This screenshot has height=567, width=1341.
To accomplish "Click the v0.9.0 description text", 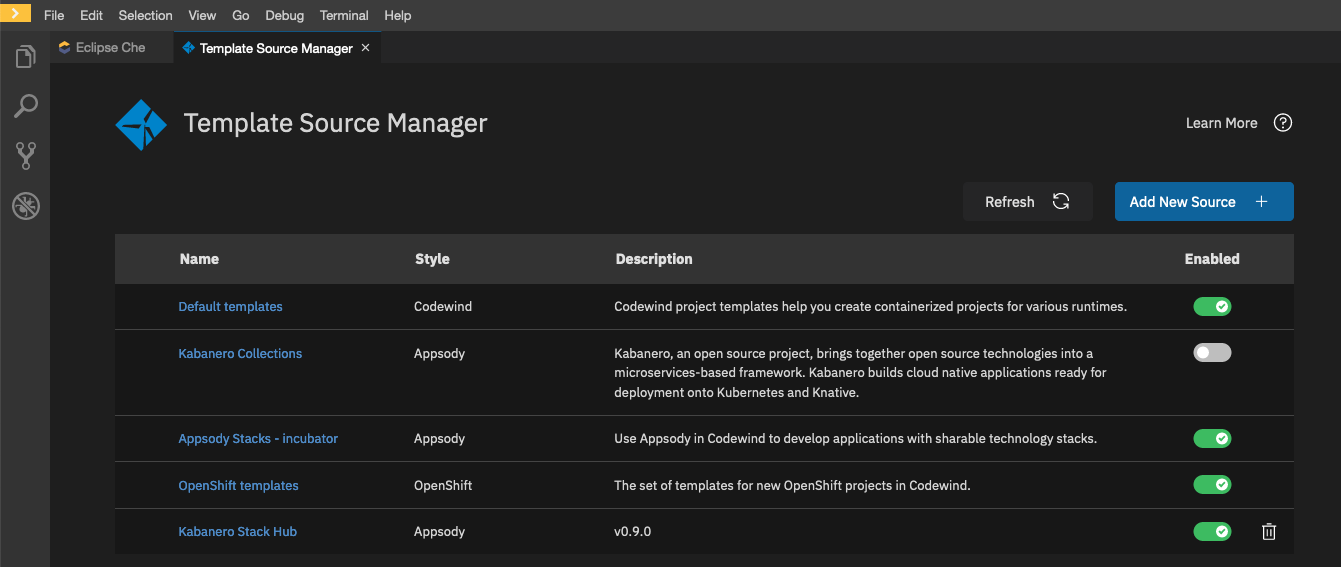I will 632,531.
